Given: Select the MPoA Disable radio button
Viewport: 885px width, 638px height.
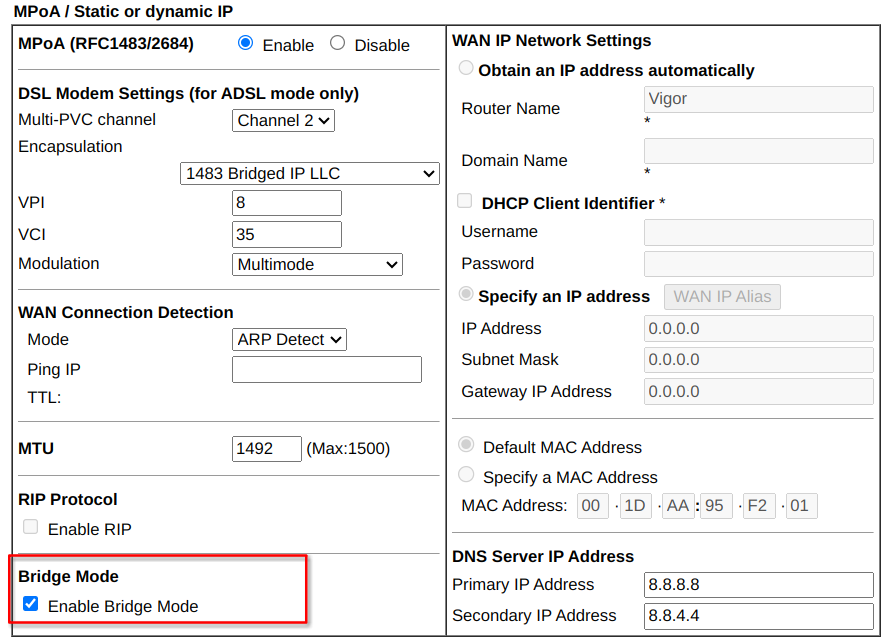Looking at the screenshot, I should [x=338, y=43].
